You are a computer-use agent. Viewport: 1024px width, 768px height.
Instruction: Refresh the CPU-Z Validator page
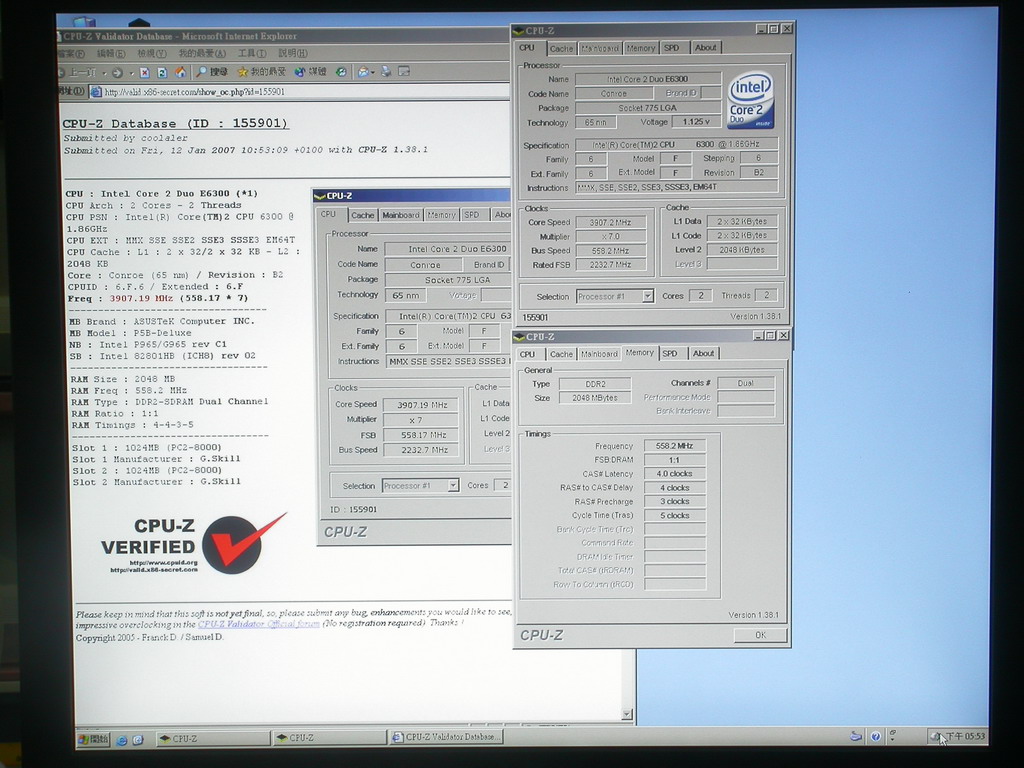pos(162,72)
